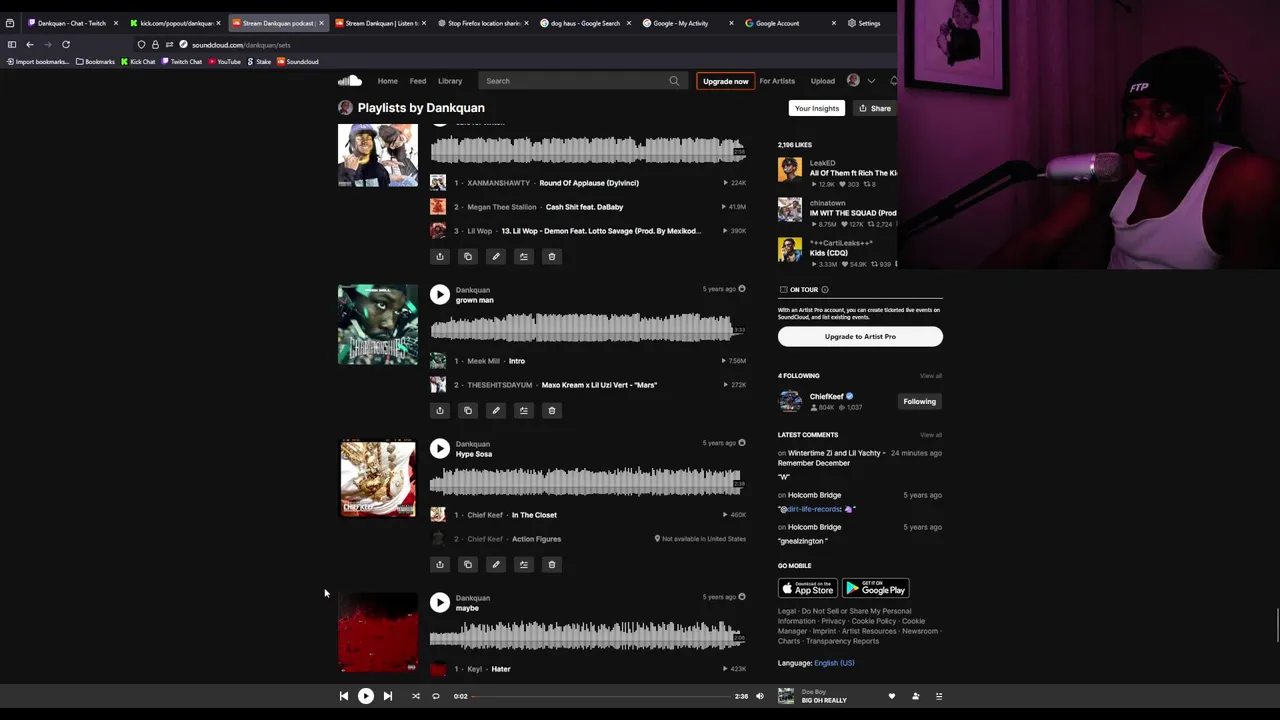Get it on Google Play badge
This screenshot has width=1280, height=720.
click(875, 588)
